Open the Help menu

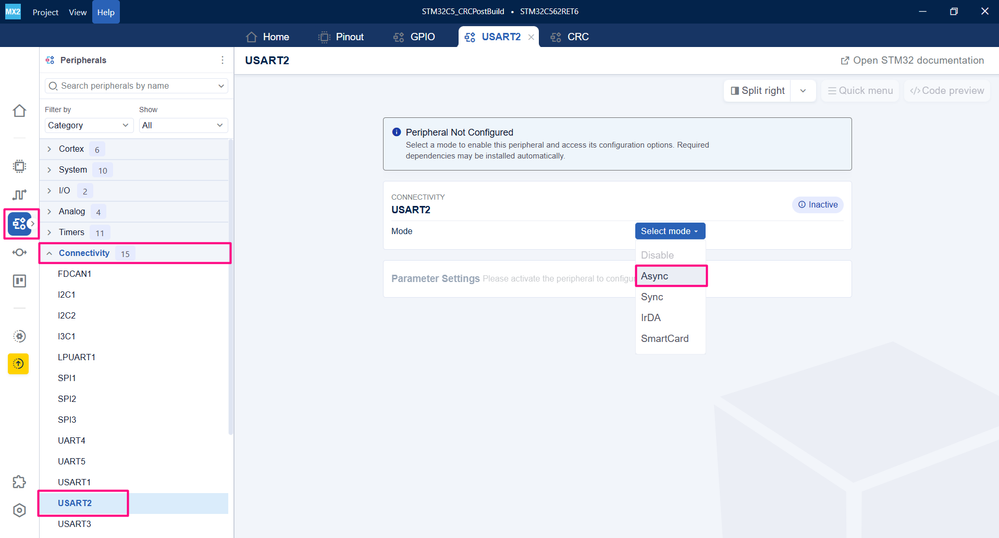point(106,12)
